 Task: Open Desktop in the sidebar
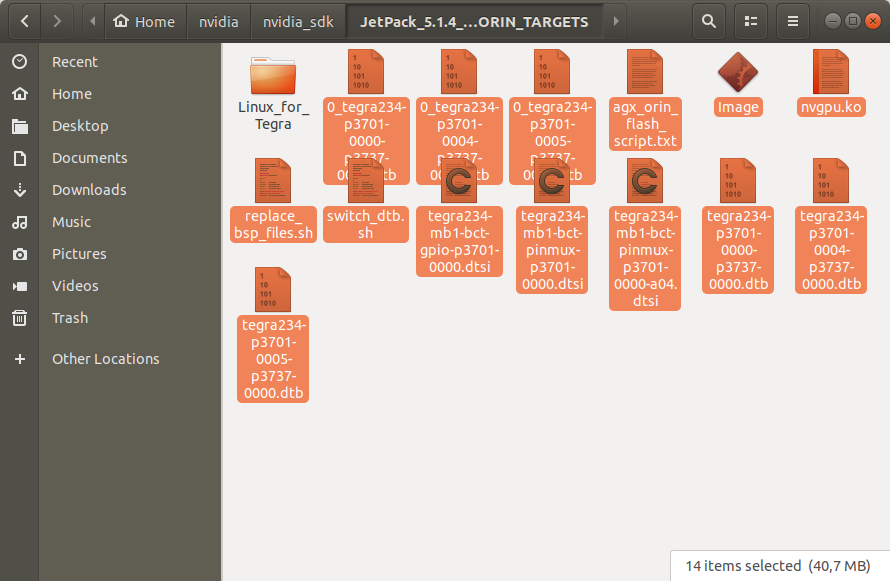point(111,126)
